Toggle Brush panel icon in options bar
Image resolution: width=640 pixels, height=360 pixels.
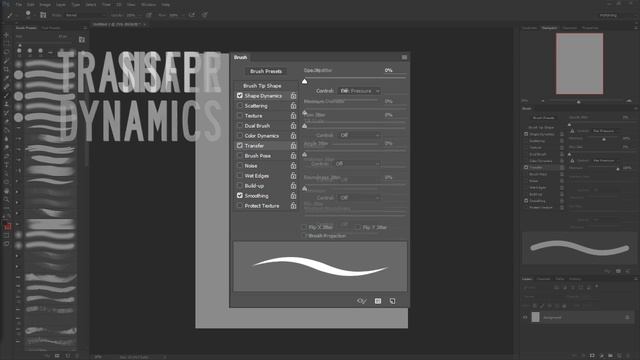click(43, 15)
